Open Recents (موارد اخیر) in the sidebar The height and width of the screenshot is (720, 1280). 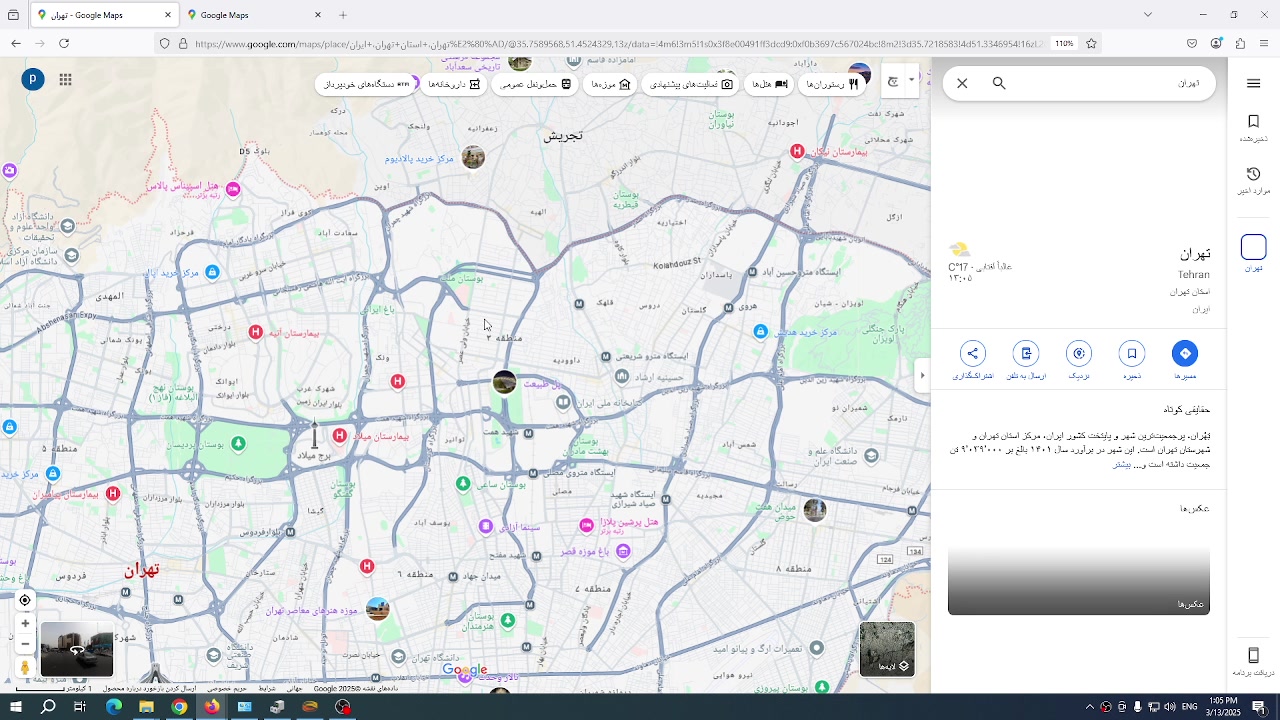click(1253, 181)
